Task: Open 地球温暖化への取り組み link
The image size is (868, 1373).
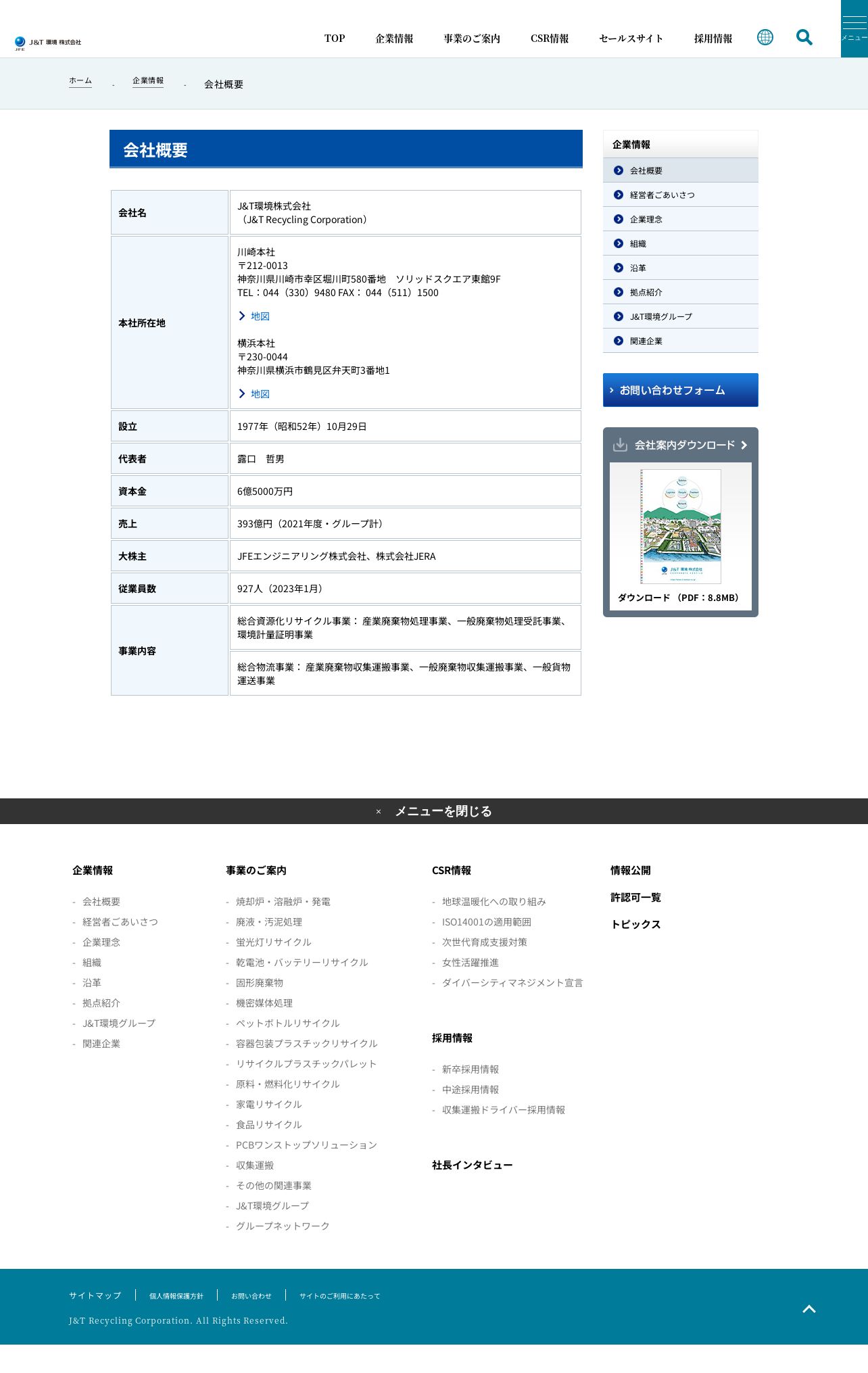Action: coord(494,902)
